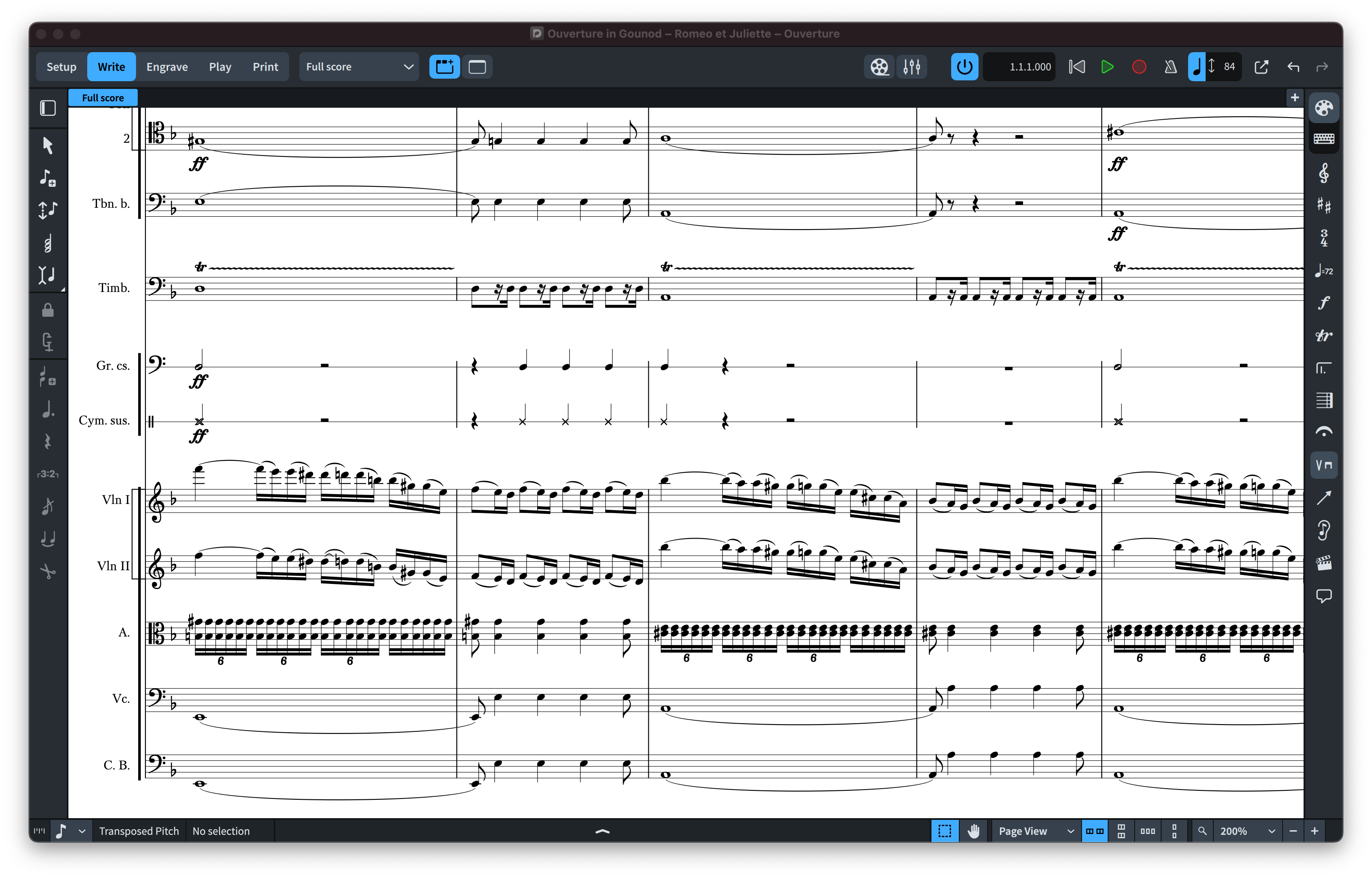Click the transport position 1.1.1.000
This screenshot has width=1372, height=878.
click(1020, 67)
